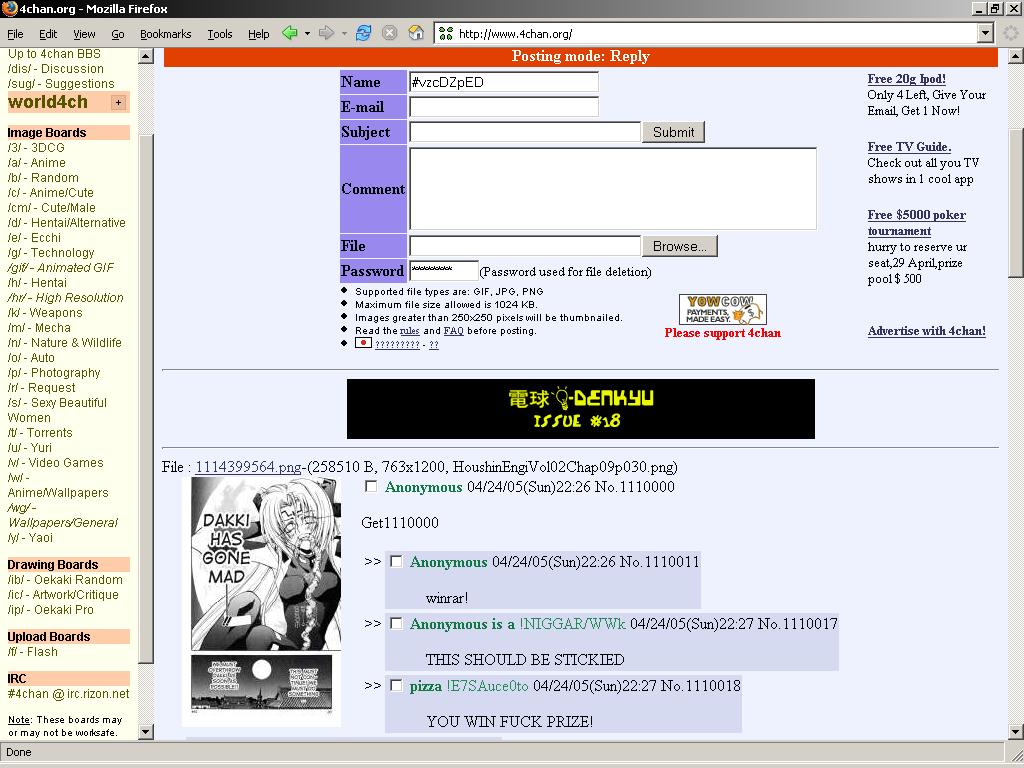Reload the page with Refresh icon
The height and width of the screenshot is (768, 1024).
pyautogui.click(x=363, y=33)
